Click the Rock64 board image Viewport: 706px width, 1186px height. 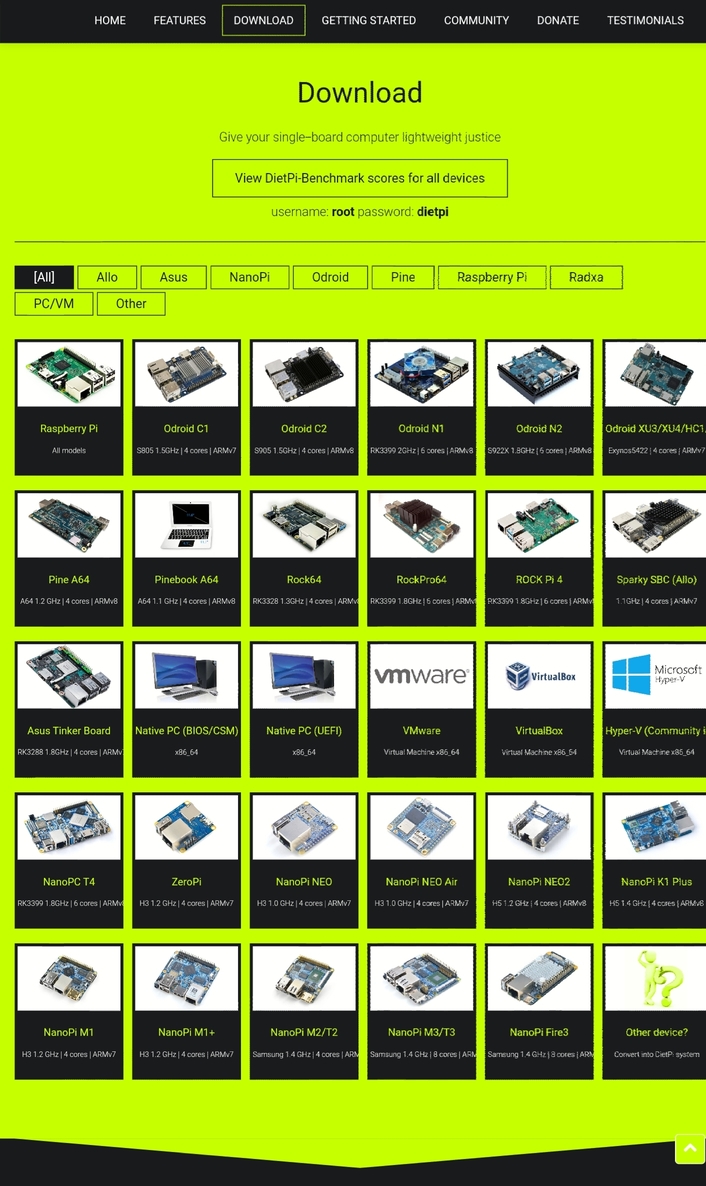pos(304,525)
